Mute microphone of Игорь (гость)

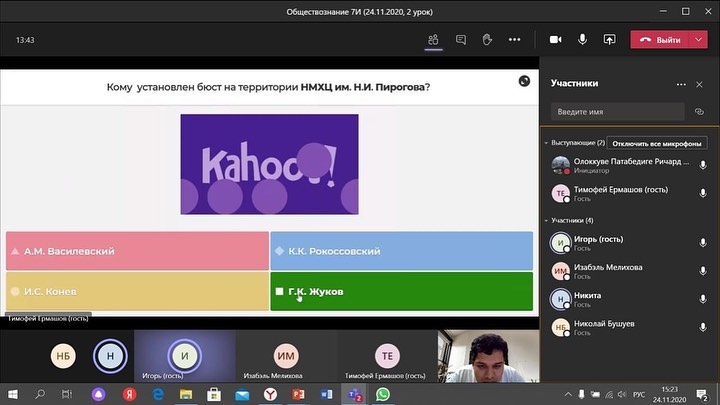703,242
